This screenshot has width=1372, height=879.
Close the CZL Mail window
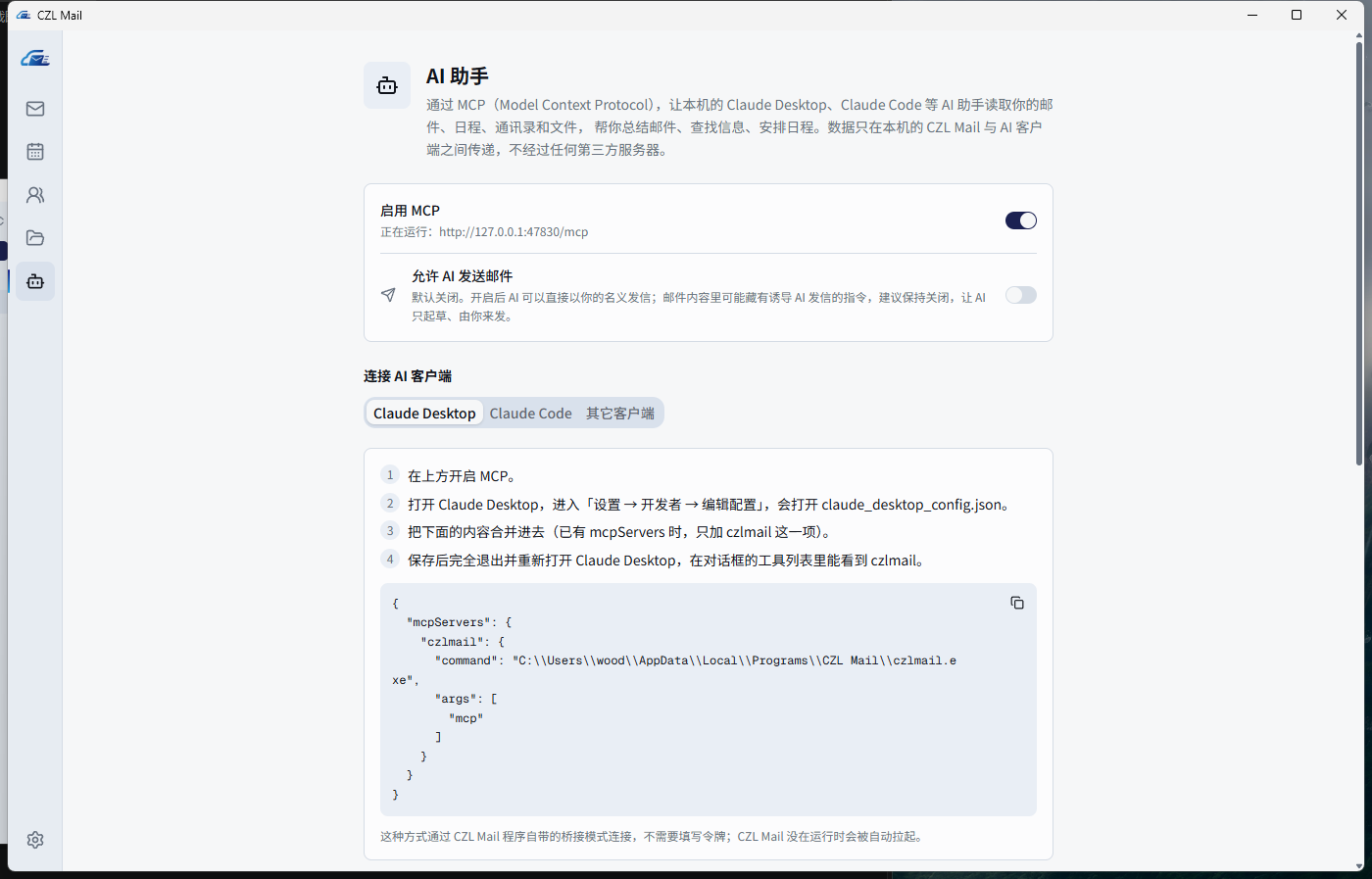(x=1342, y=15)
